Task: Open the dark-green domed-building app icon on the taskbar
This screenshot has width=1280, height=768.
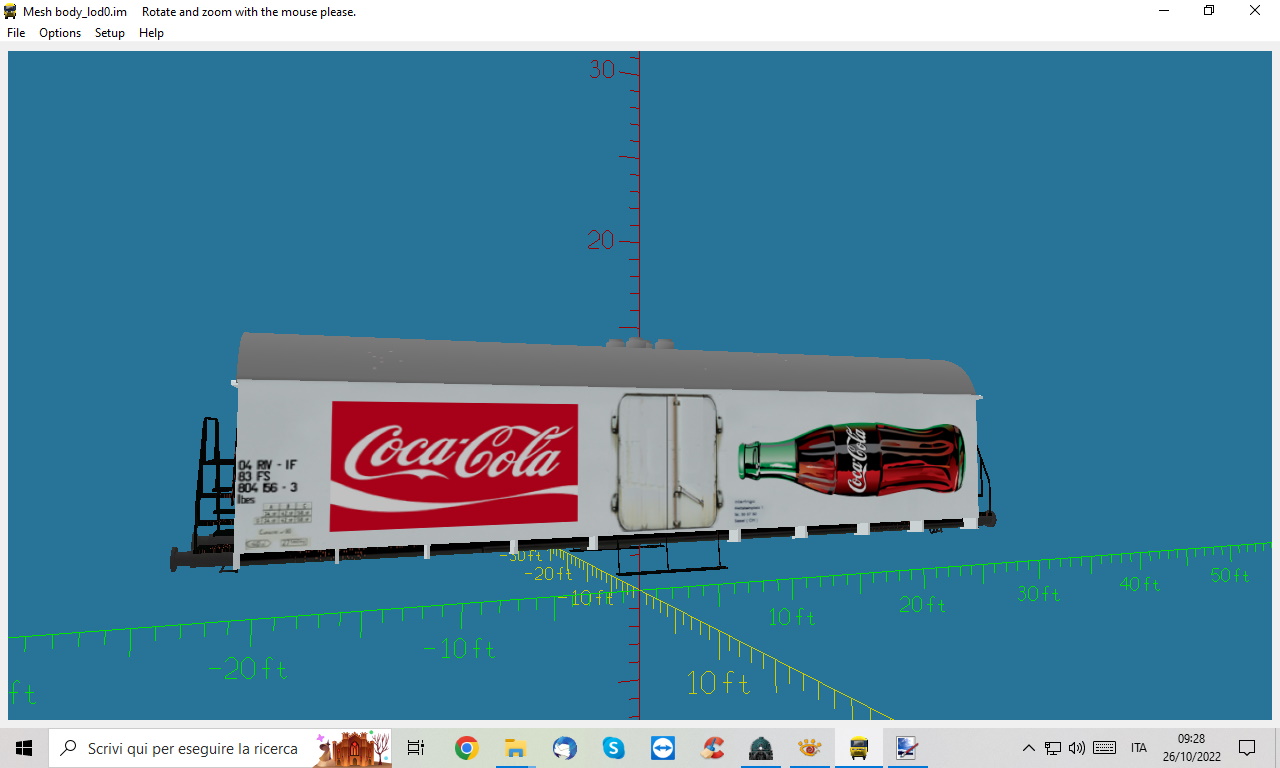Action: (x=761, y=748)
